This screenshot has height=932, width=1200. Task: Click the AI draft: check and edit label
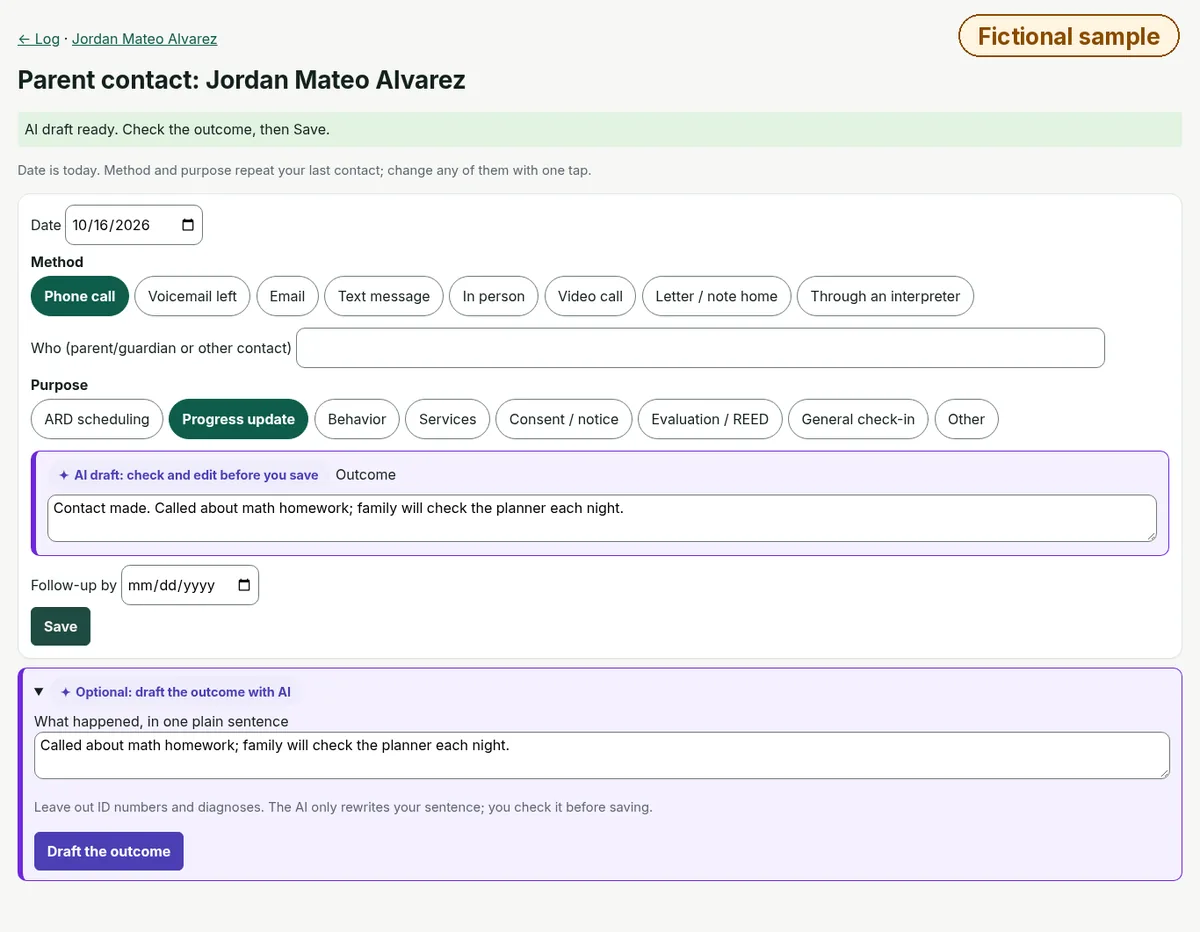click(188, 475)
